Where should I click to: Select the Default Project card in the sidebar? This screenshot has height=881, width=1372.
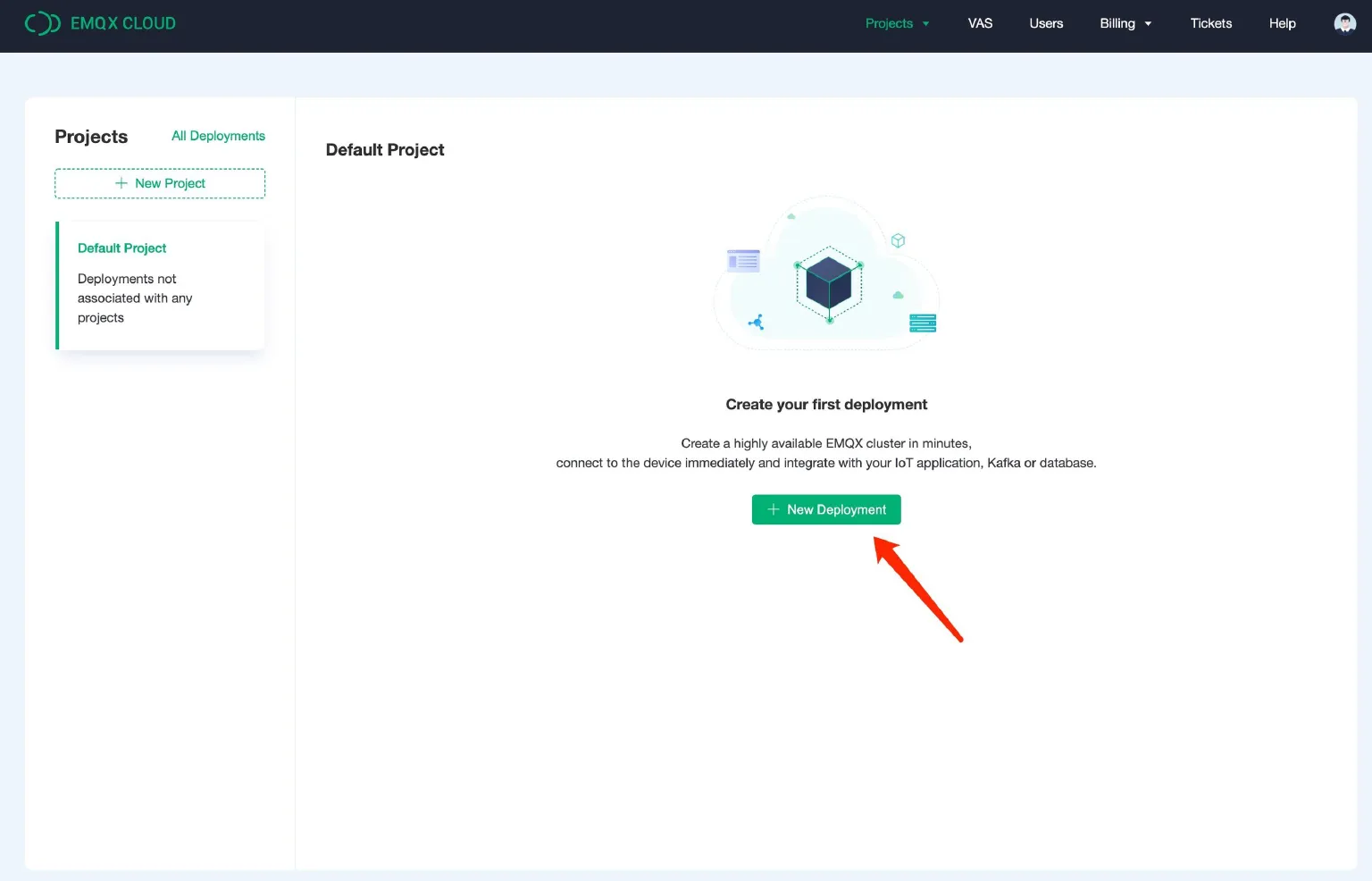coord(160,284)
